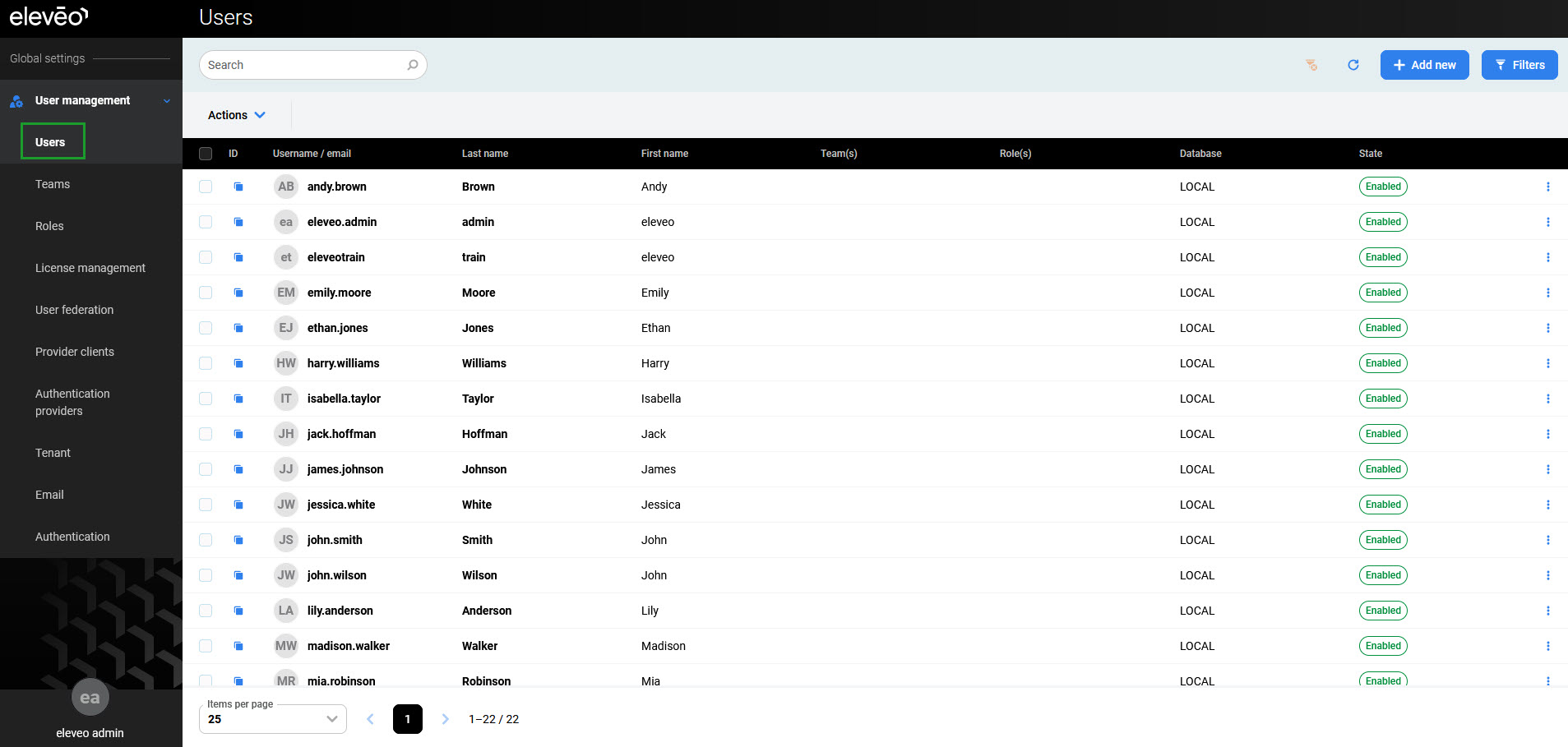
Task: Select the harry.williams row checkbox
Action: click(x=206, y=363)
